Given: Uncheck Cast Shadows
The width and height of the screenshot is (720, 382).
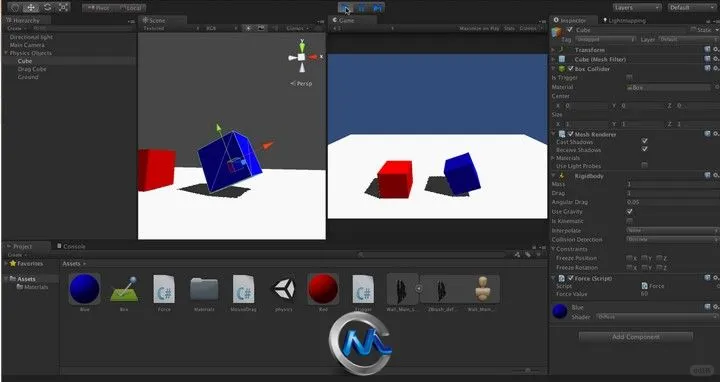Looking at the screenshot, I should tap(645, 141).
